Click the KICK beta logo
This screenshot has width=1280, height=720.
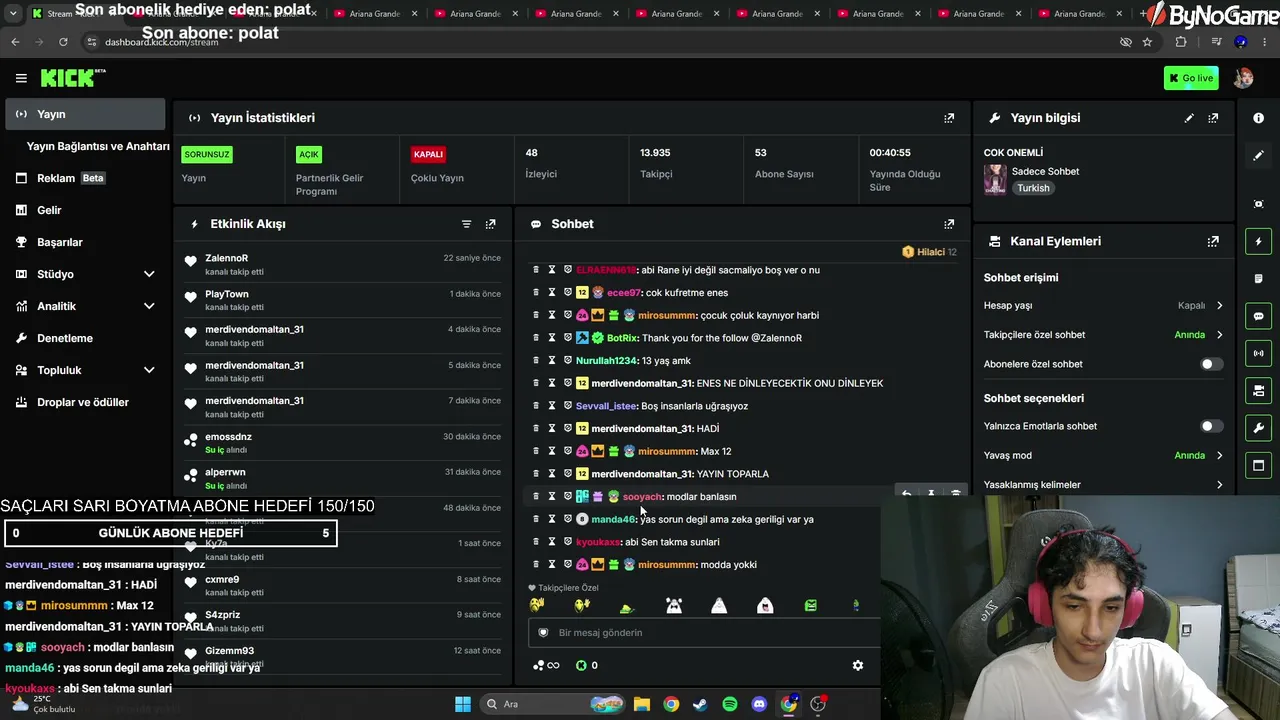pyautogui.click(x=73, y=78)
